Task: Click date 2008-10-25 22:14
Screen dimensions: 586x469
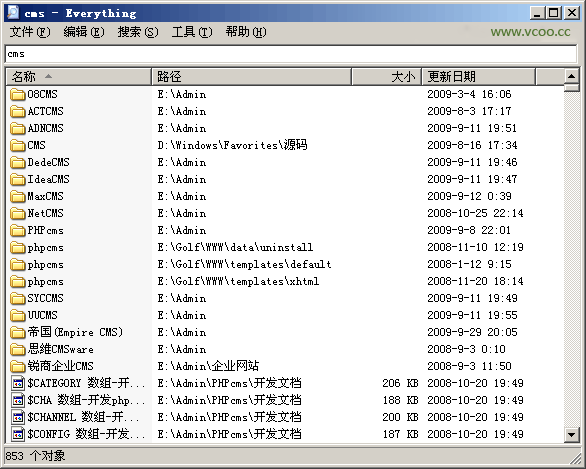Action: tap(475, 213)
